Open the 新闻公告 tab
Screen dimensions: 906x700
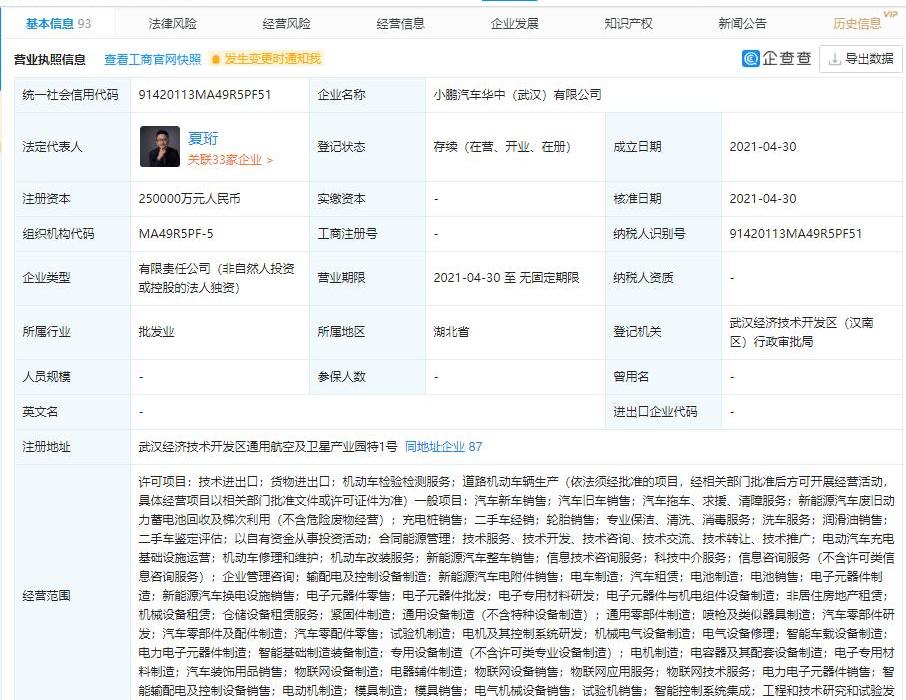[x=743, y=23]
